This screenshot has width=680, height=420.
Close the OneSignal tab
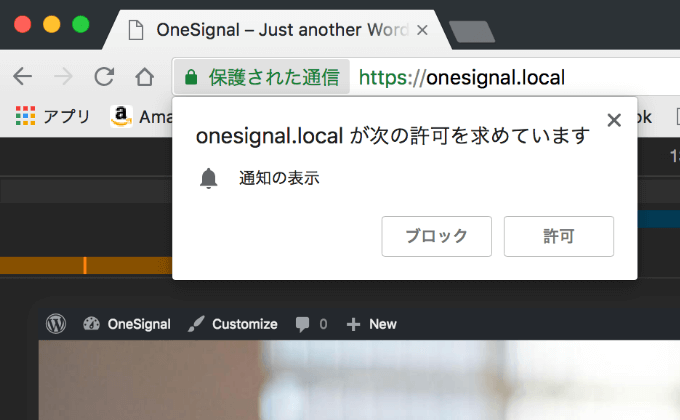pyautogui.click(x=422, y=30)
